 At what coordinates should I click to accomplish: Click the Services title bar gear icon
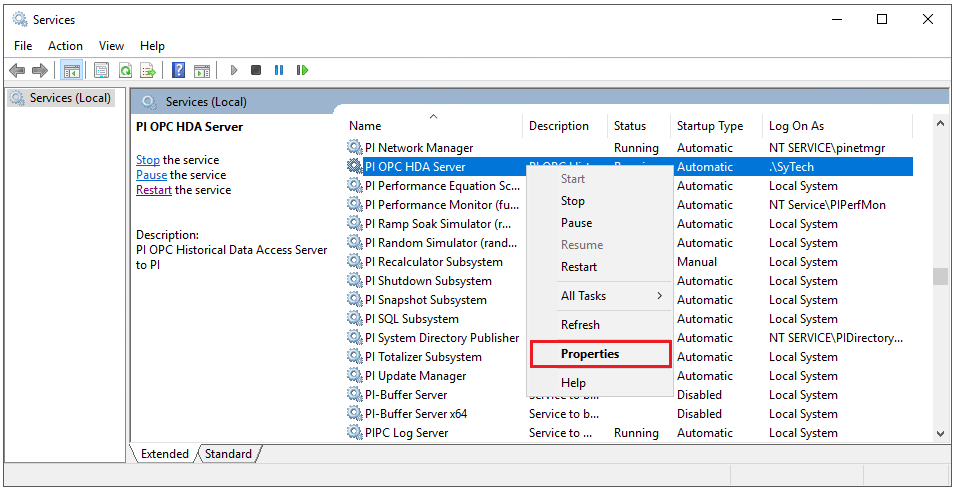point(19,19)
